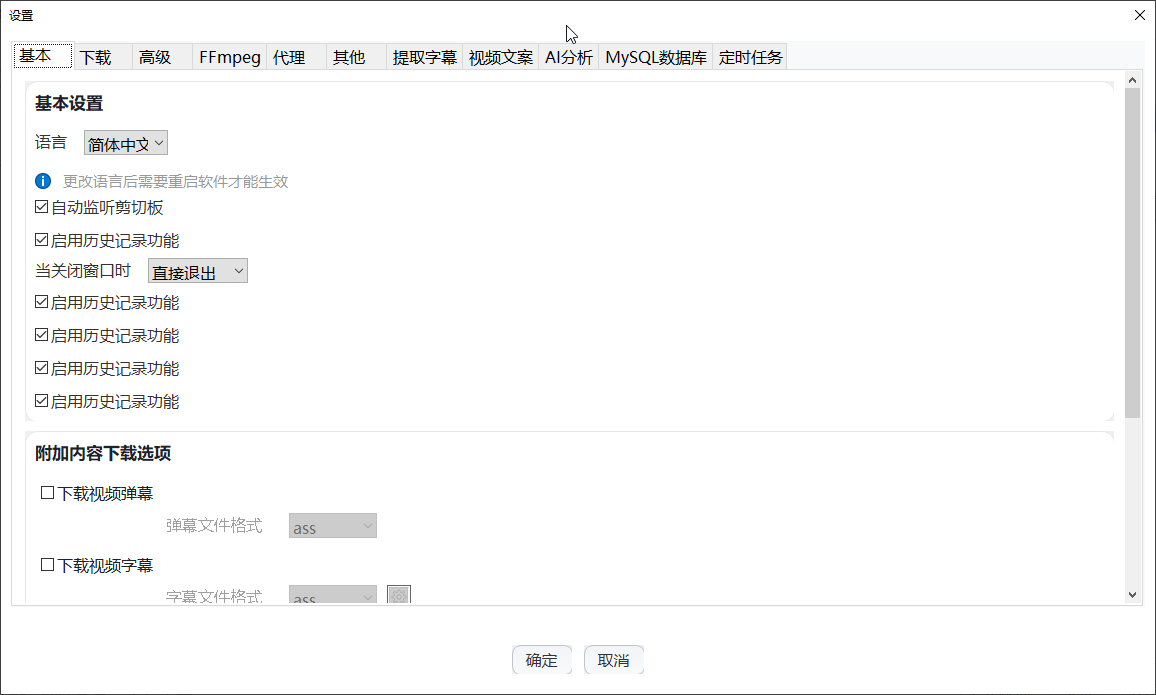This screenshot has width=1156, height=695.
Task: Open subtitle format settings via gear icon
Action: [399, 595]
